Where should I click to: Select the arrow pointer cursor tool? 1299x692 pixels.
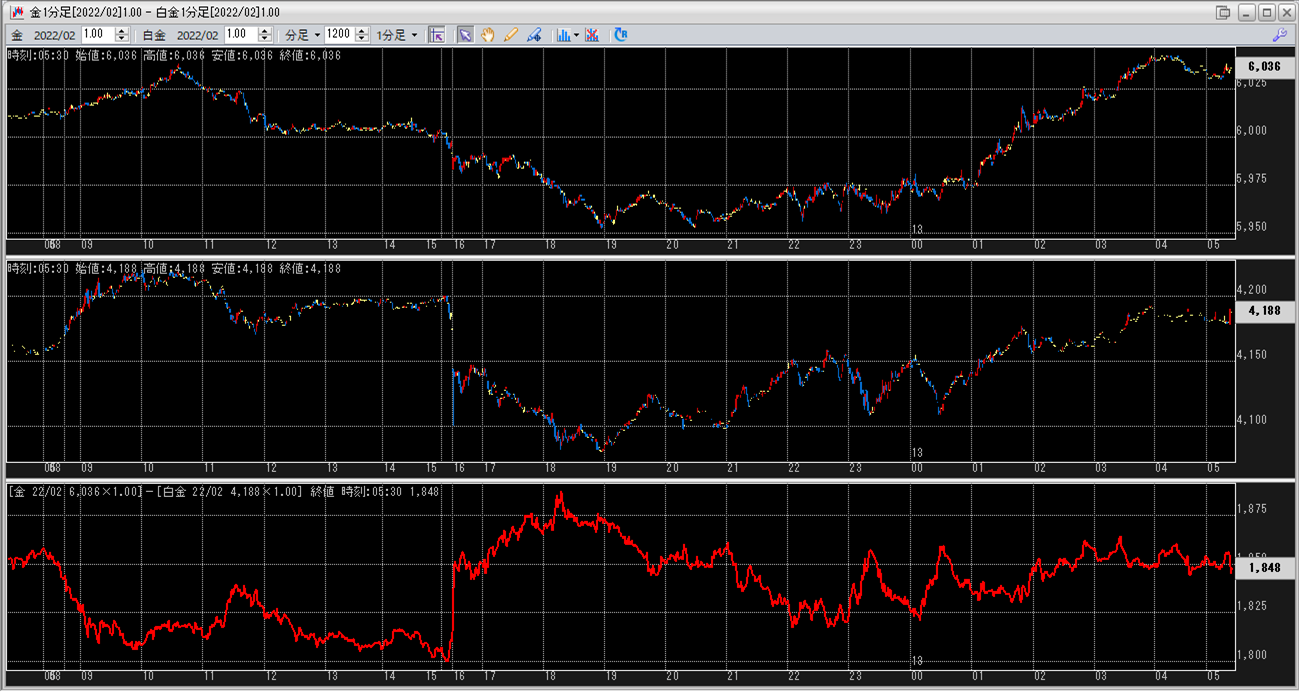(465, 34)
